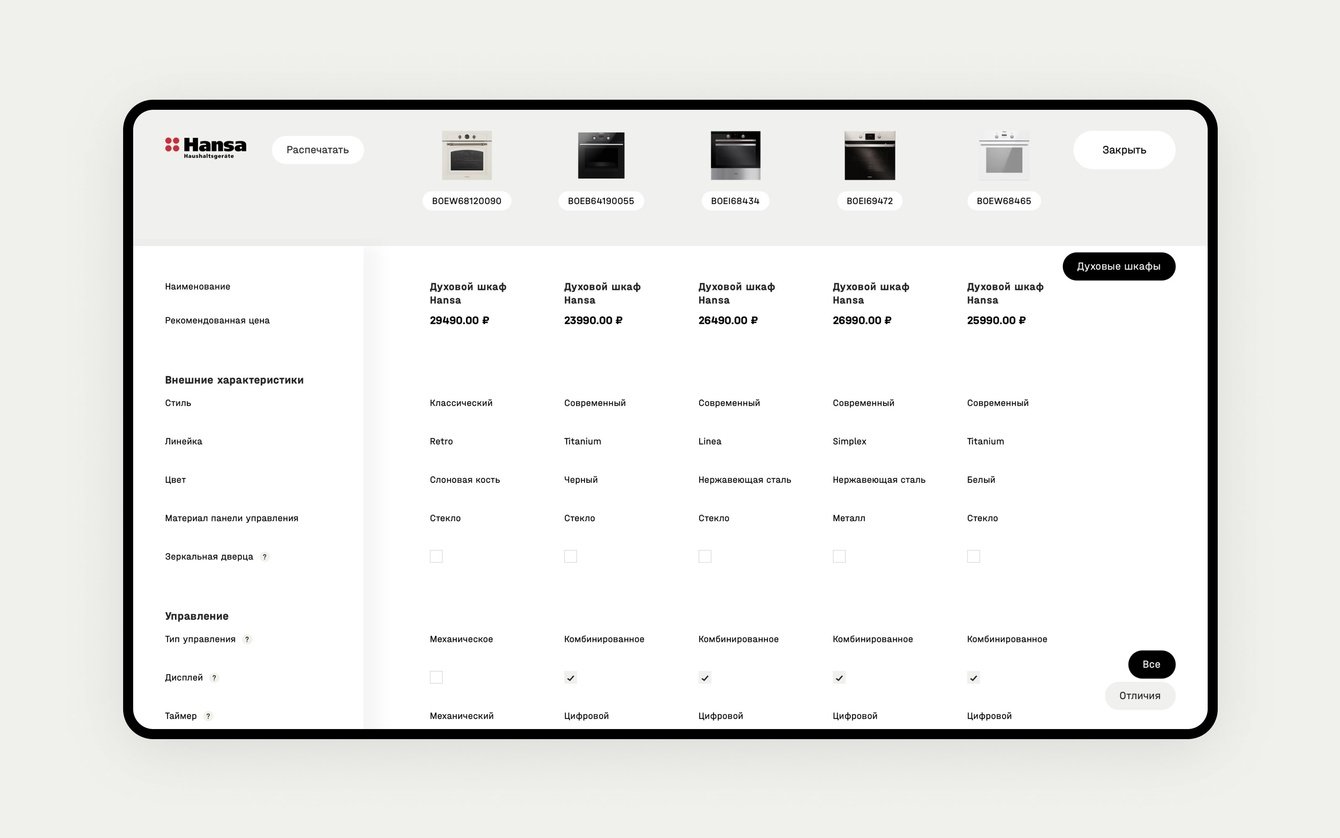Click the BOEI68434 model code chip
1340x838 pixels.
pyautogui.click(x=735, y=201)
